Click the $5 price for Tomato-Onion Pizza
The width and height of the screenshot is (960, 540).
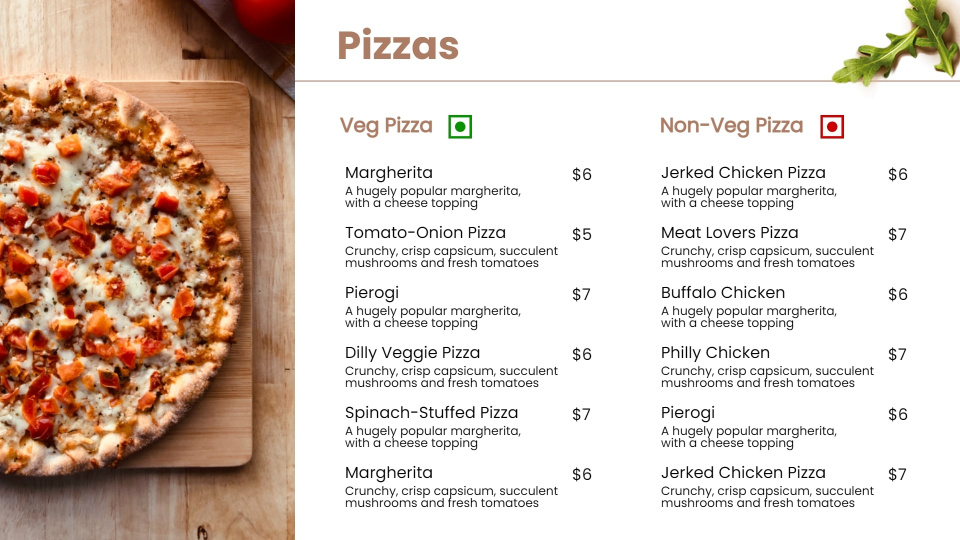coord(582,235)
